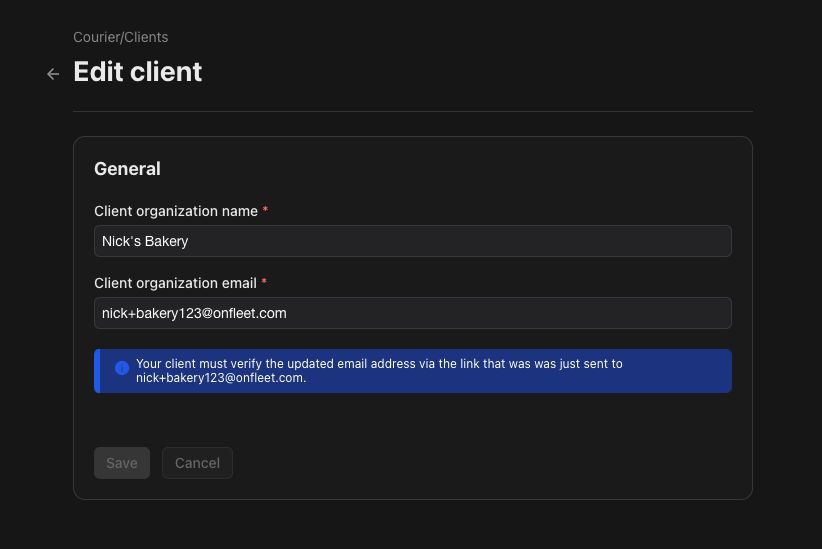This screenshot has height=549, width=822.
Task: Click the red asterisk beside organization email label
Action: [264, 282]
